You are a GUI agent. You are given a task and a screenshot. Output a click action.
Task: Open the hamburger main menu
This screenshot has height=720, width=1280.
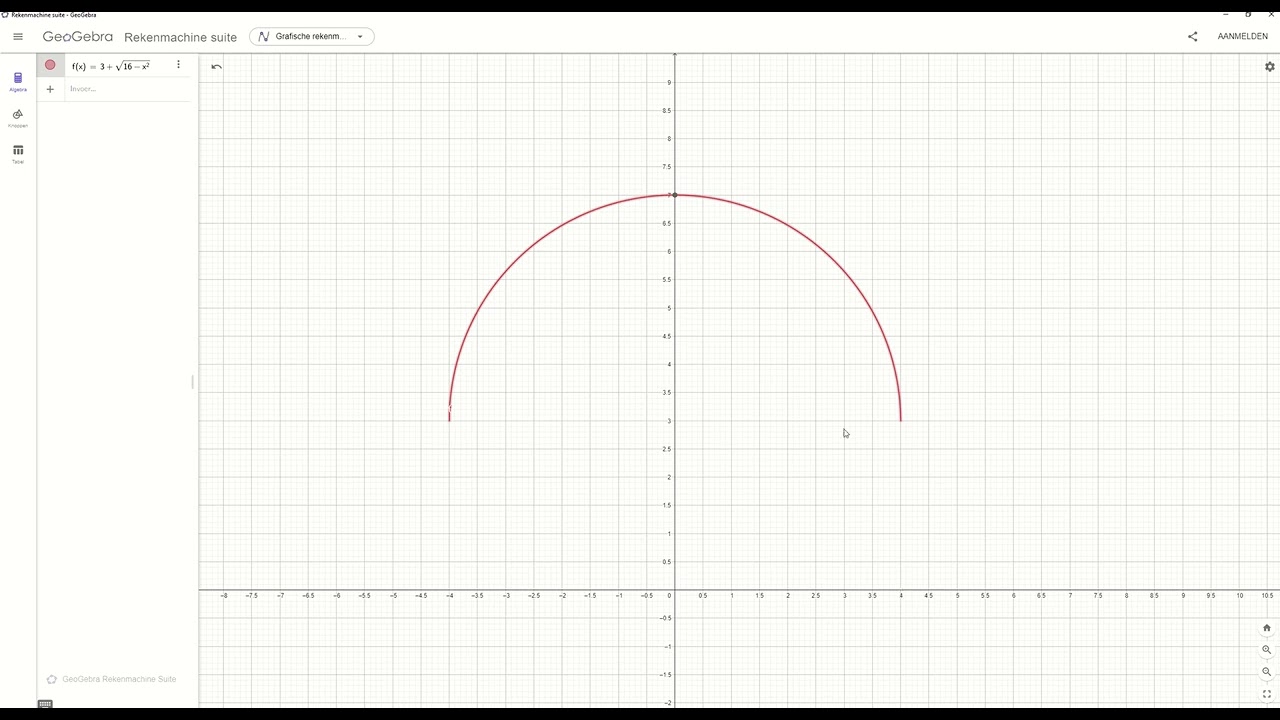click(x=18, y=37)
